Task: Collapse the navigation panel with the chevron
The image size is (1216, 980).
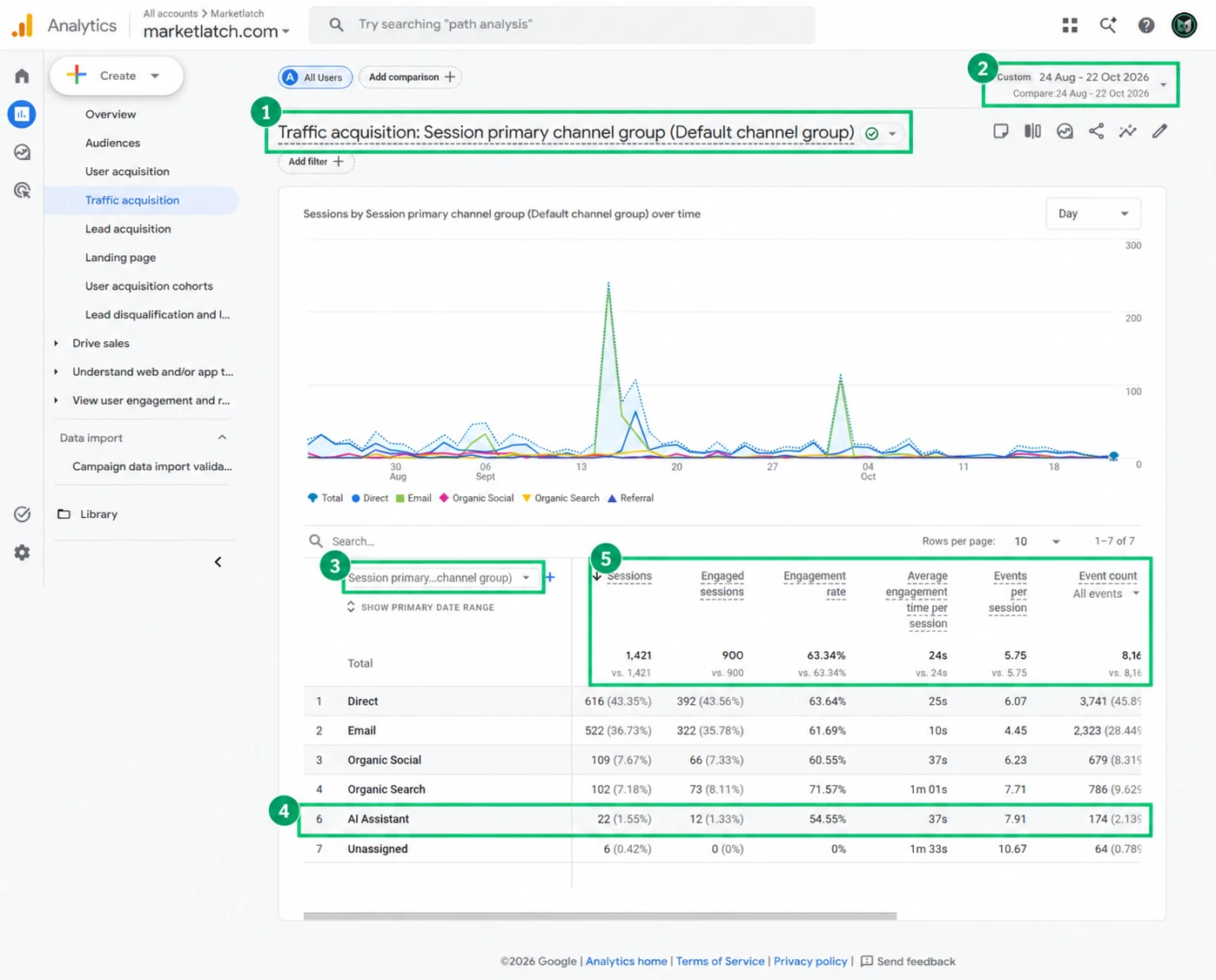Action: [218, 562]
